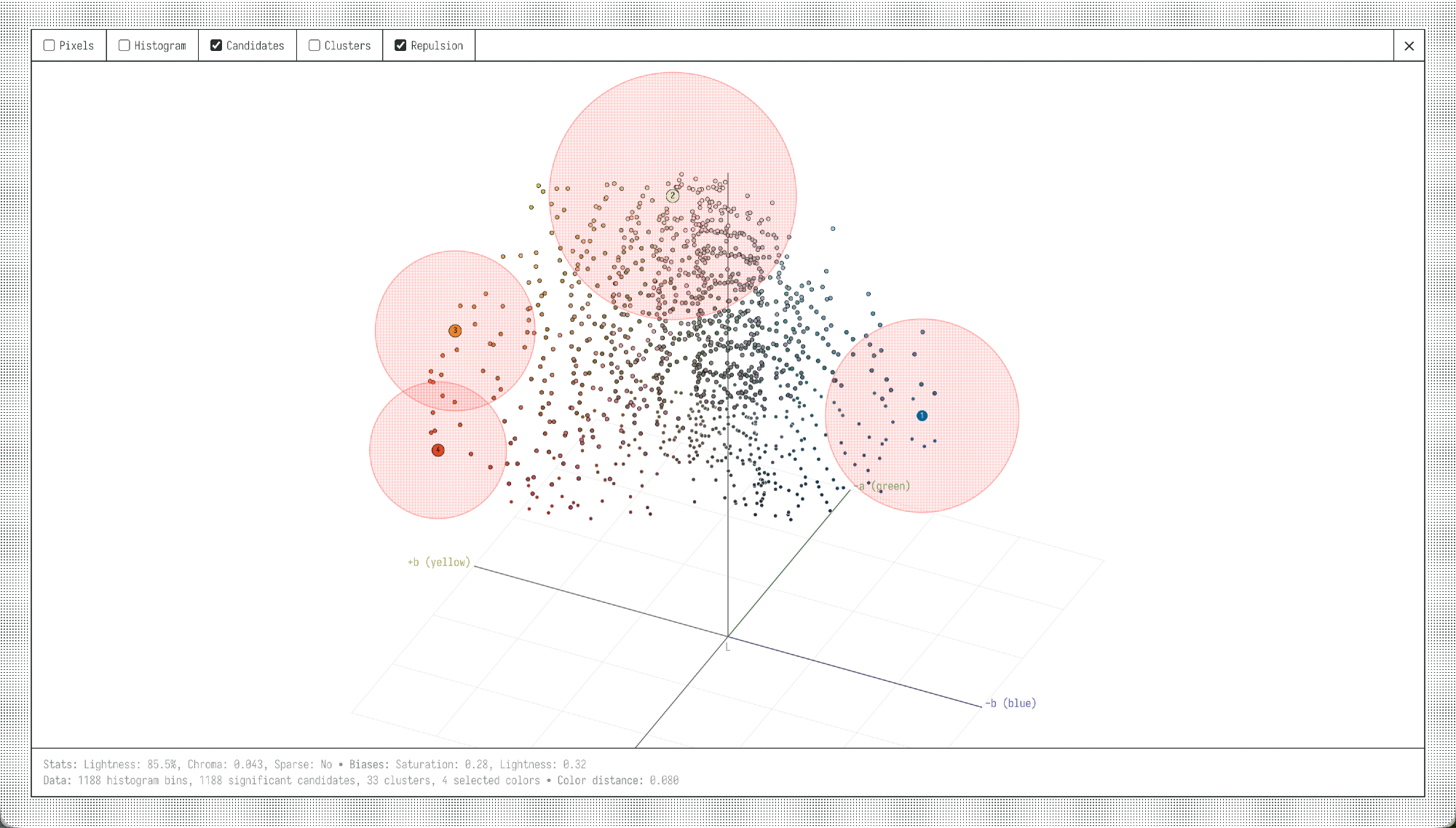The width and height of the screenshot is (1456, 828).
Task: Click the Color distance value in the footer
Action: (664, 781)
